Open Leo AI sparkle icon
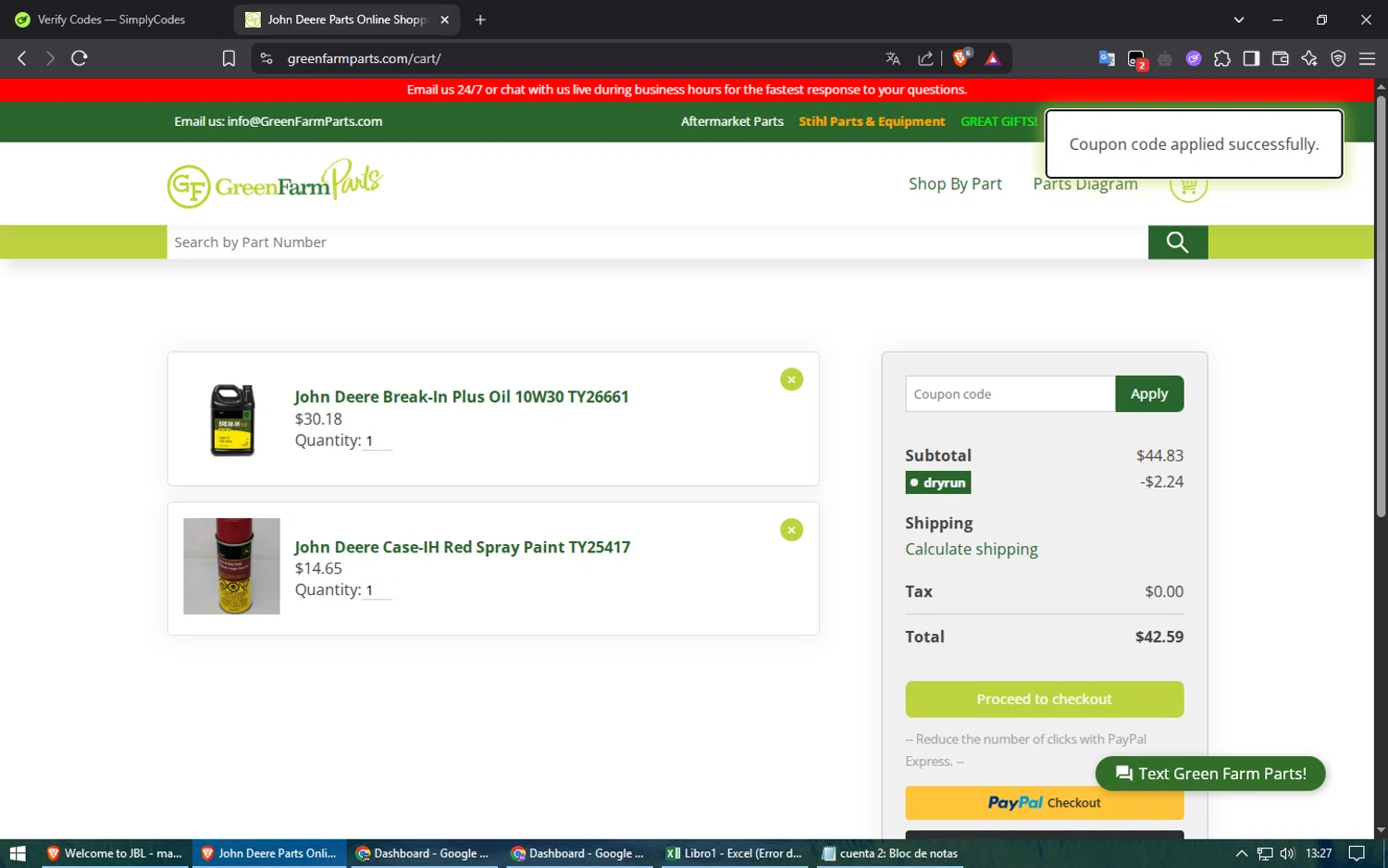 point(1309,58)
